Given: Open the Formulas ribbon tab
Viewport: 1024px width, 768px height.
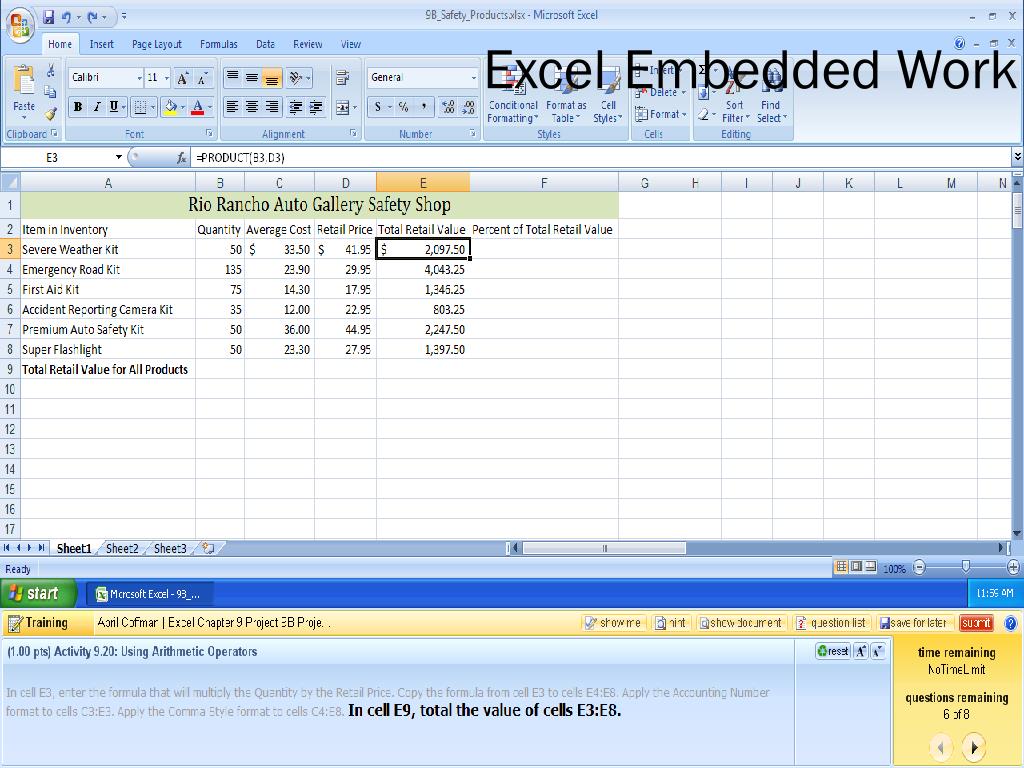Looking at the screenshot, I should point(219,44).
